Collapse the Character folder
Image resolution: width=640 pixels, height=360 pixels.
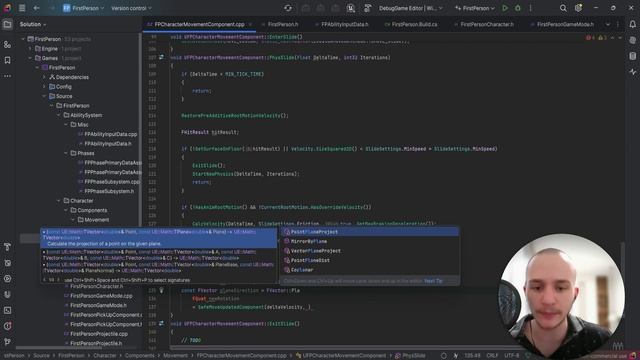pos(59,201)
